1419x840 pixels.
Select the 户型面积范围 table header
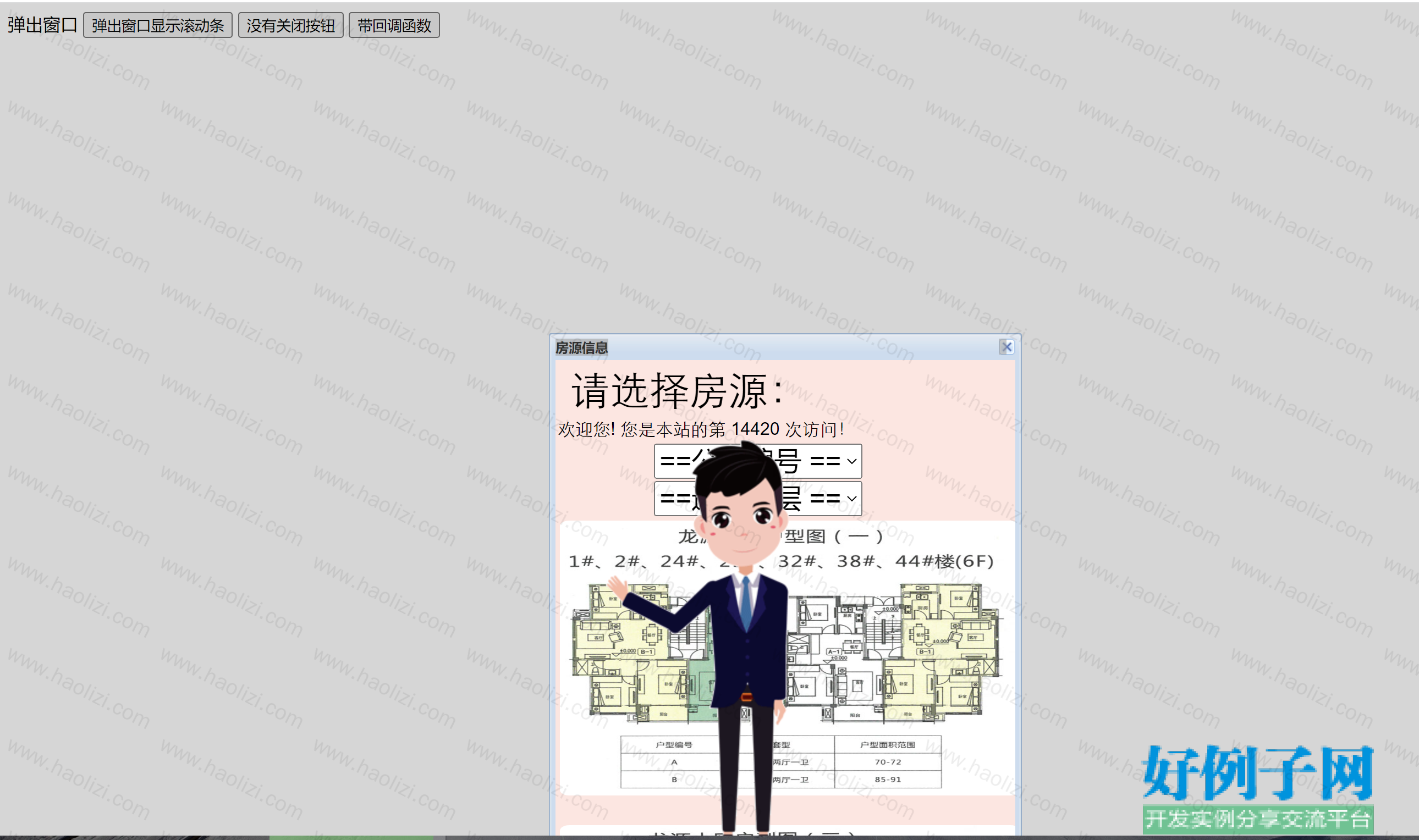point(887,745)
